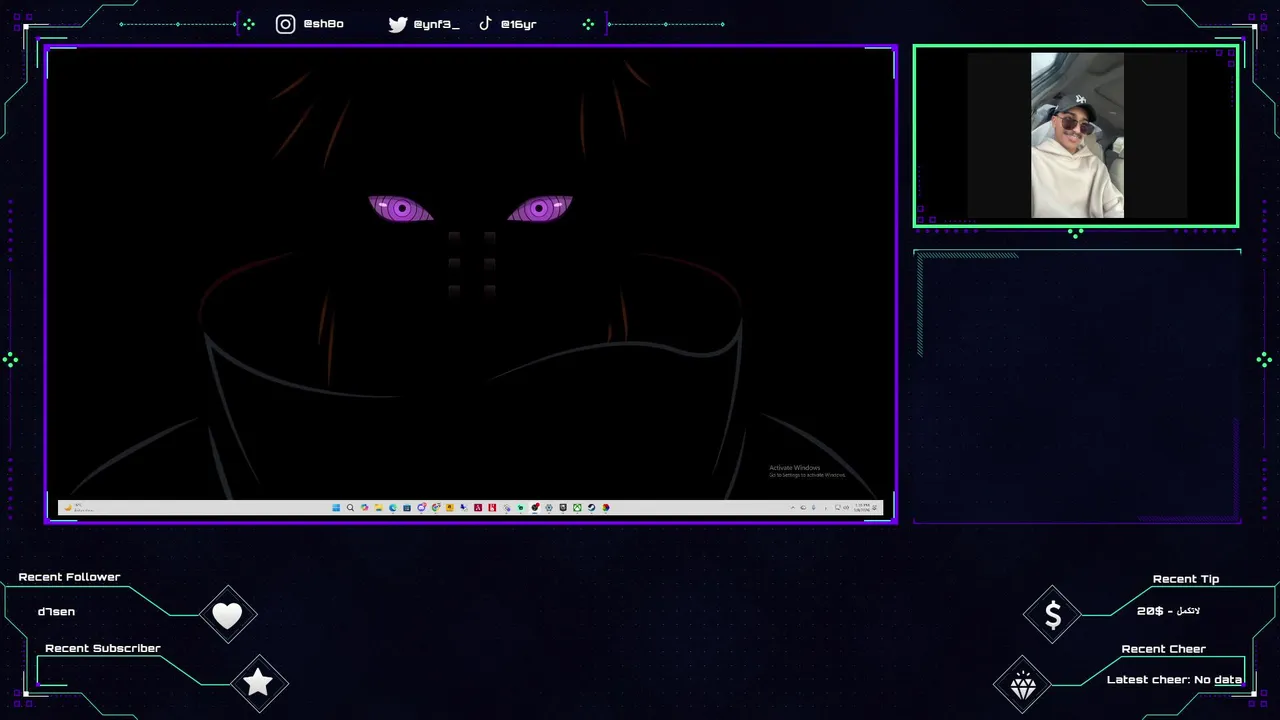The height and width of the screenshot is (720, 1280).
Task: Click the OneDrive cloud tray icon
Action: pyautogui.click(x=803, y=508)
